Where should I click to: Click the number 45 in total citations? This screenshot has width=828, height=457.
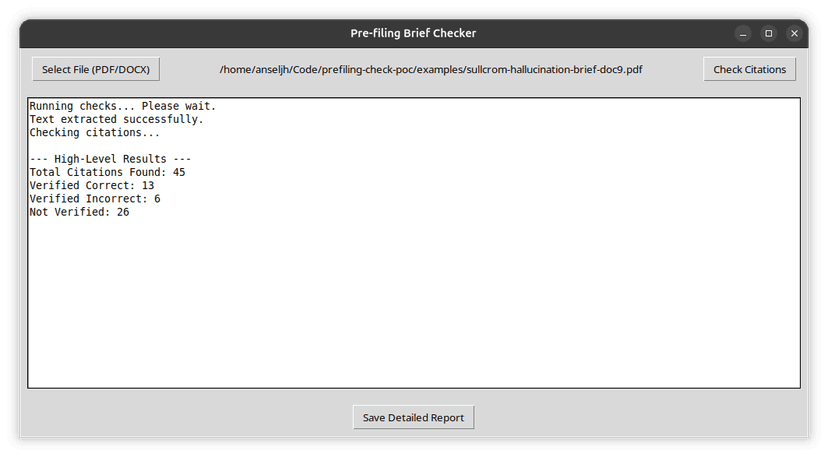179,172
